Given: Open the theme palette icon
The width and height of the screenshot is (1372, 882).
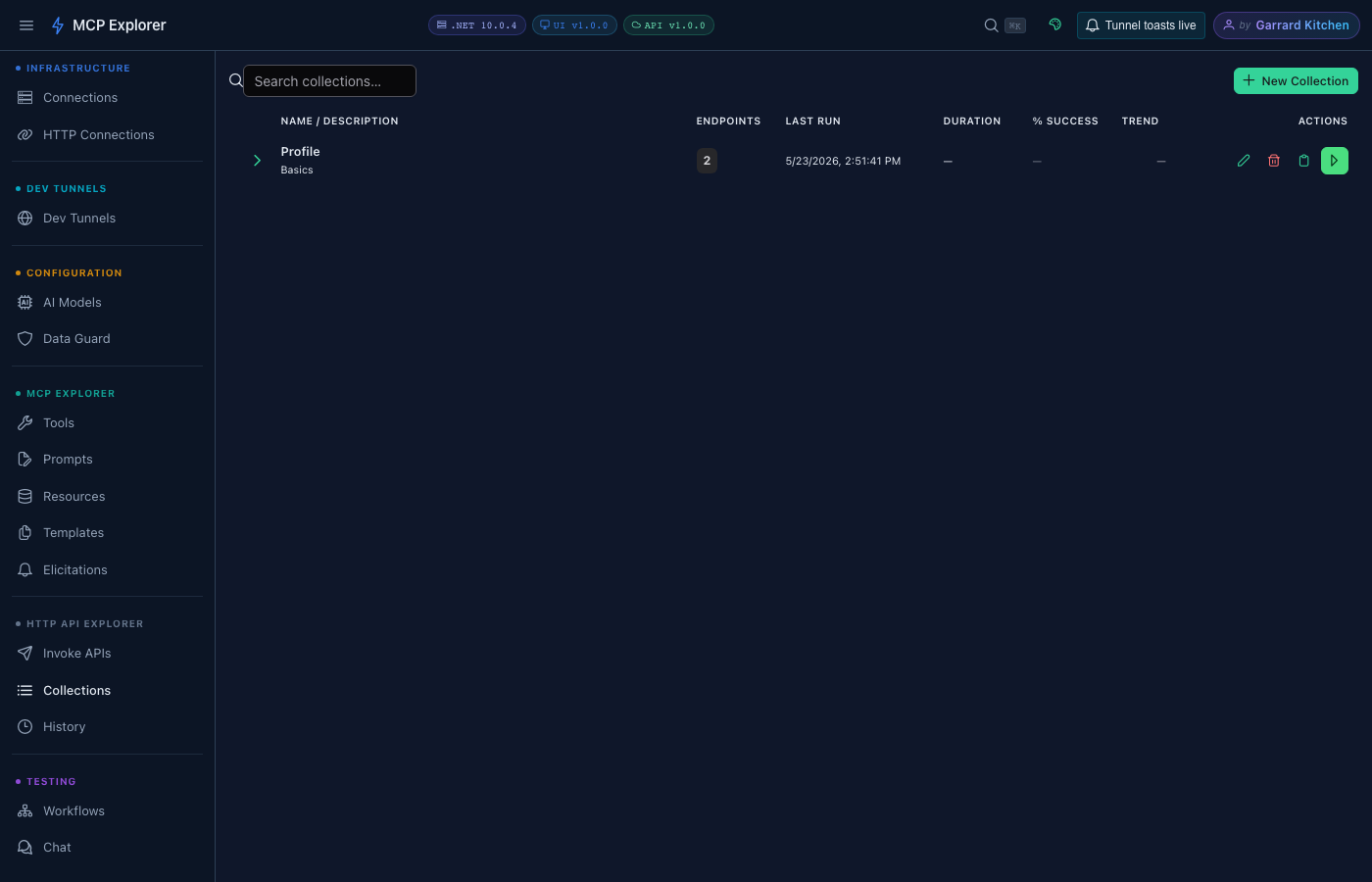Looking at the screenshot, I should point(1055,25).
